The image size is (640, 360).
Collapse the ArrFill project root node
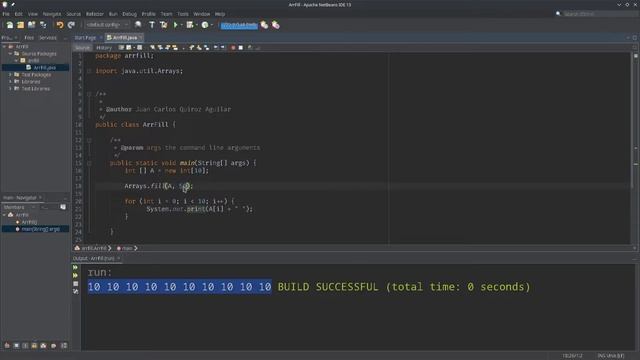(4, 47)
